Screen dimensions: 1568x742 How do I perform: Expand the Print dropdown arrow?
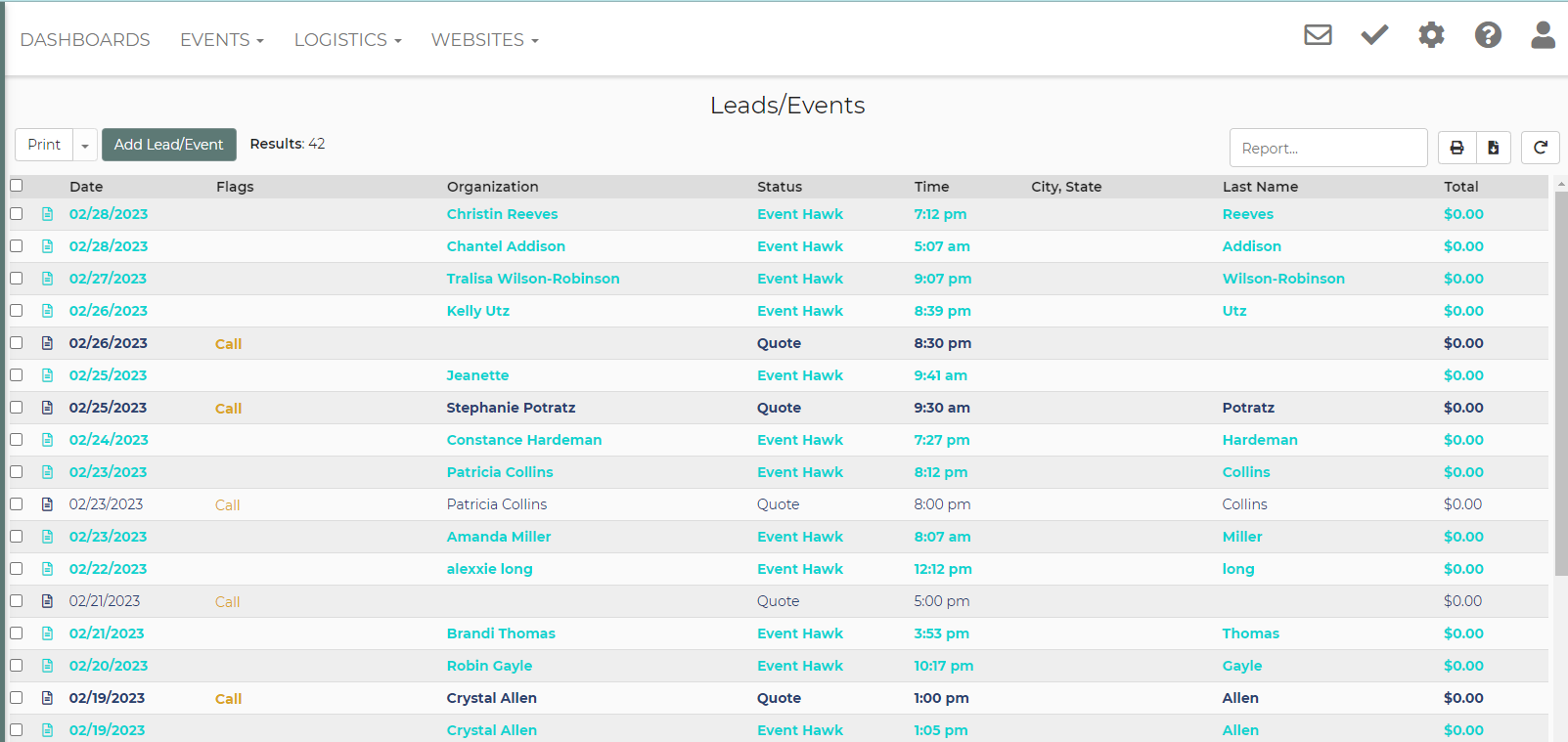pos(85,146)
